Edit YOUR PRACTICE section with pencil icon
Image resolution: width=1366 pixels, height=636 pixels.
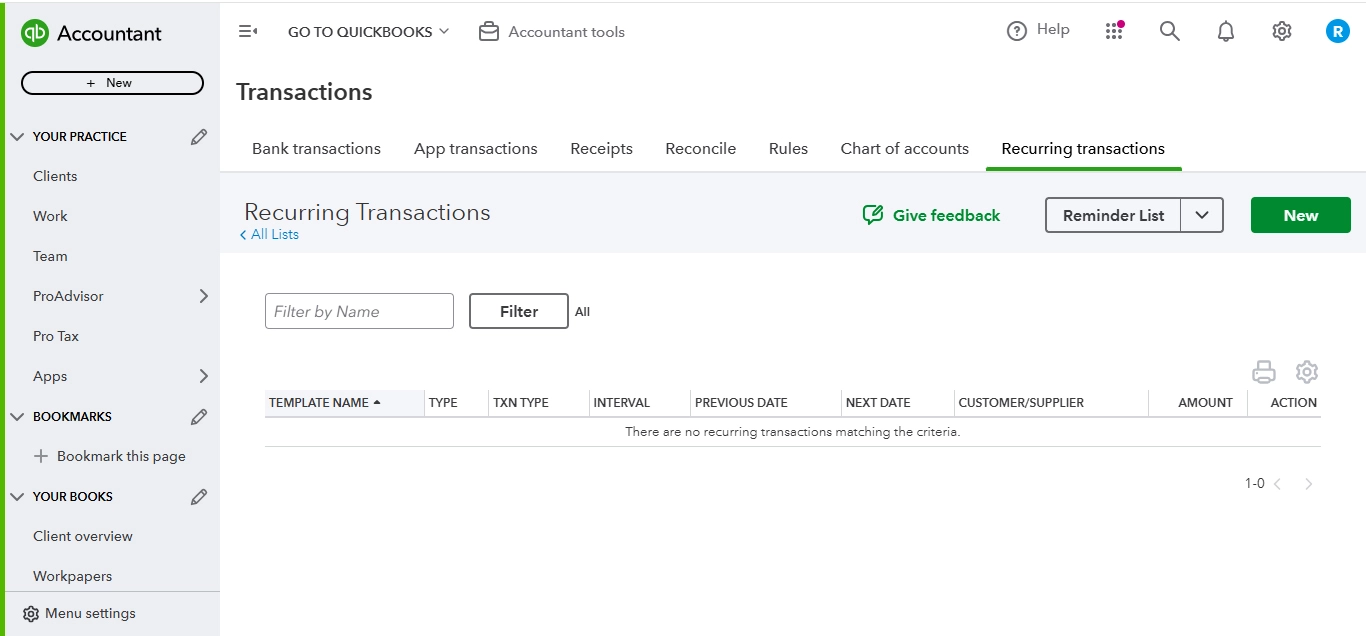pos(199,136)
